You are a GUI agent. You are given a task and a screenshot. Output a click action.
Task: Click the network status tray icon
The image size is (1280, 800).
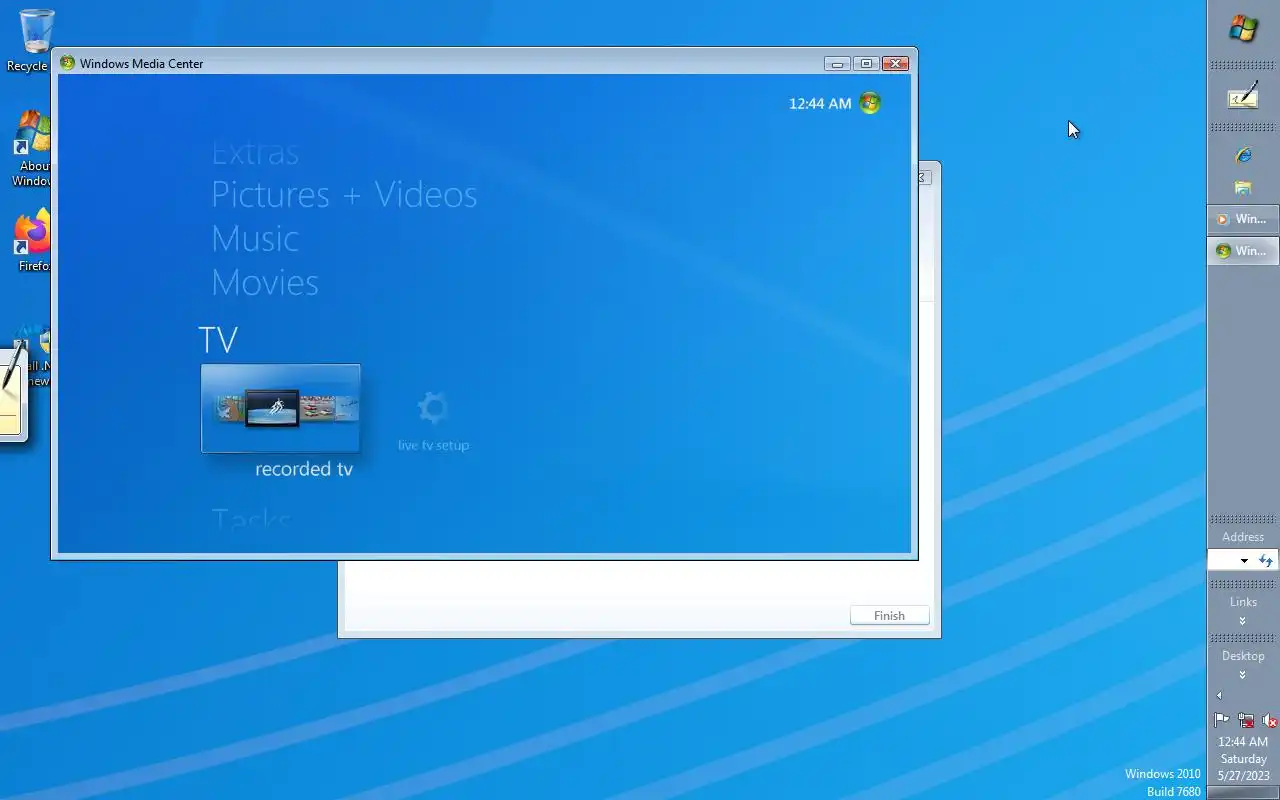[x=1246, y=720]
